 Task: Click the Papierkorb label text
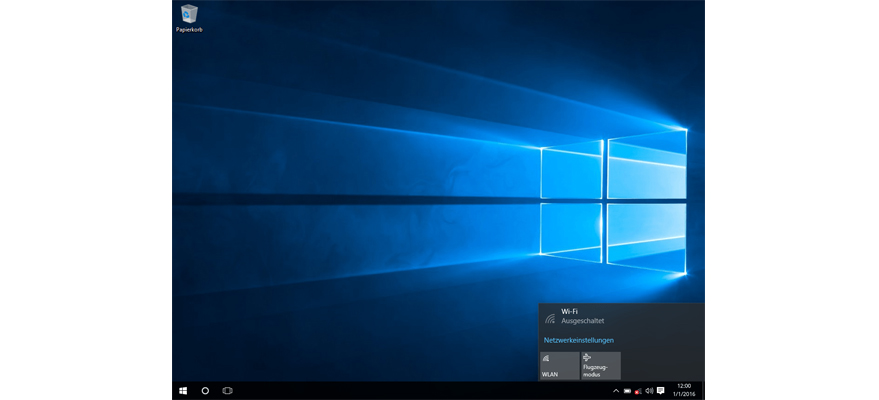tap(189, 30)
